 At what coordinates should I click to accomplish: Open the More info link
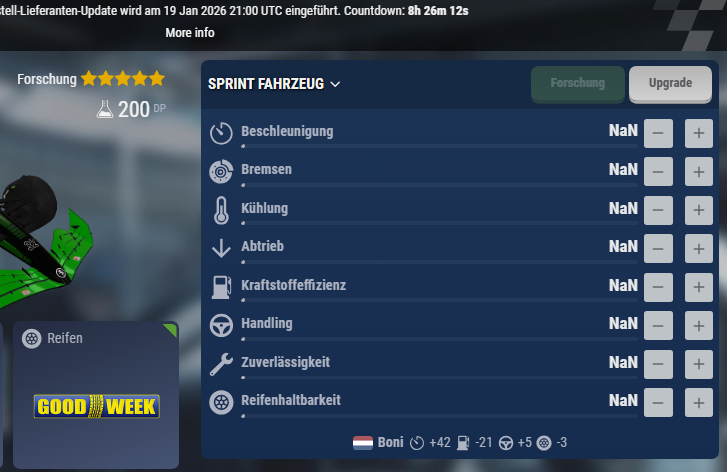(x=190, y=33)
